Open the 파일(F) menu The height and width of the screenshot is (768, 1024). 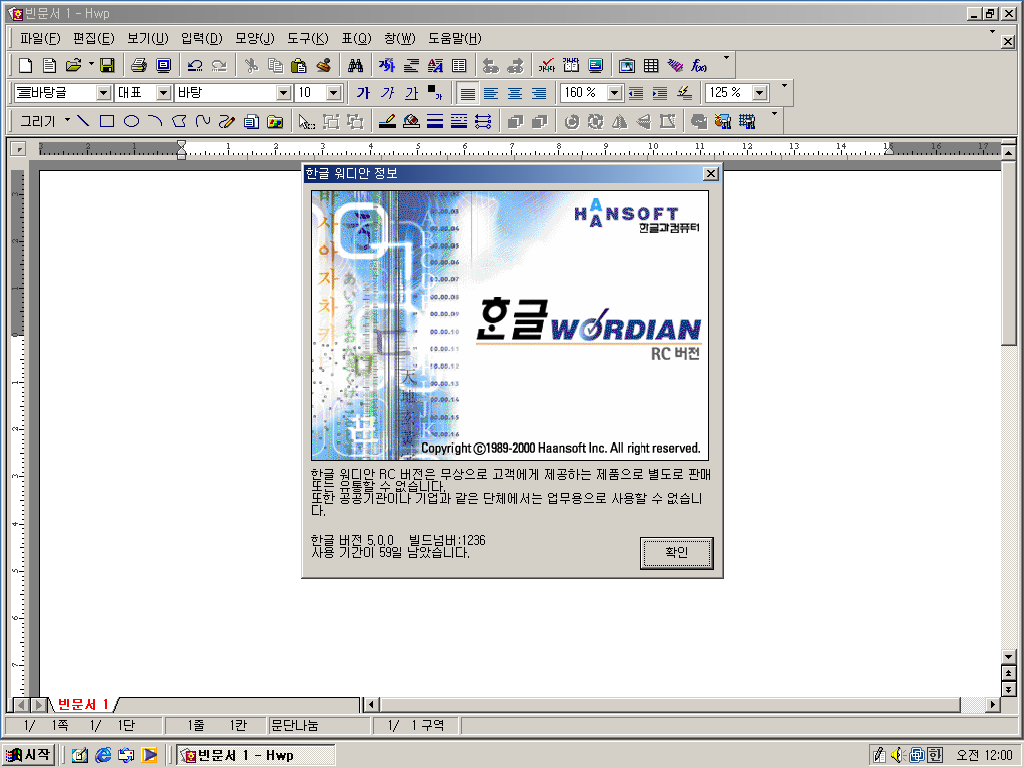click(40, 39)
